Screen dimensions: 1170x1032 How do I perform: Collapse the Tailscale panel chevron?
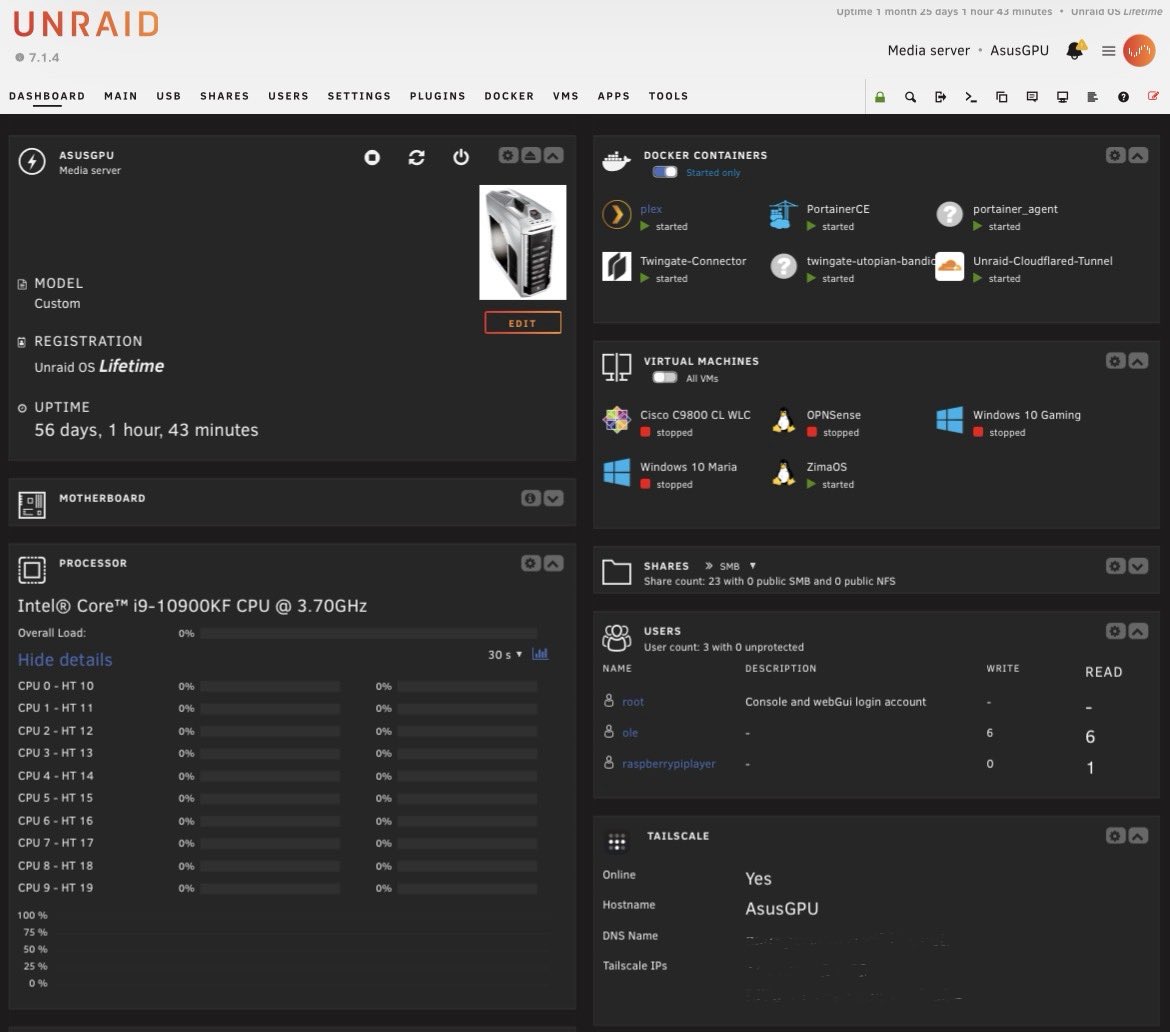click(x=1138, y=836)
